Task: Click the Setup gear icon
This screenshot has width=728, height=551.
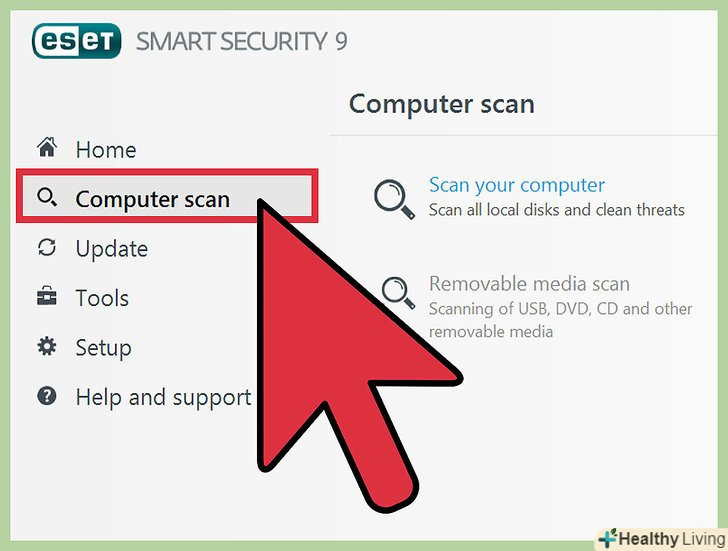Action: pyautogui.click(x=47, y=346)
